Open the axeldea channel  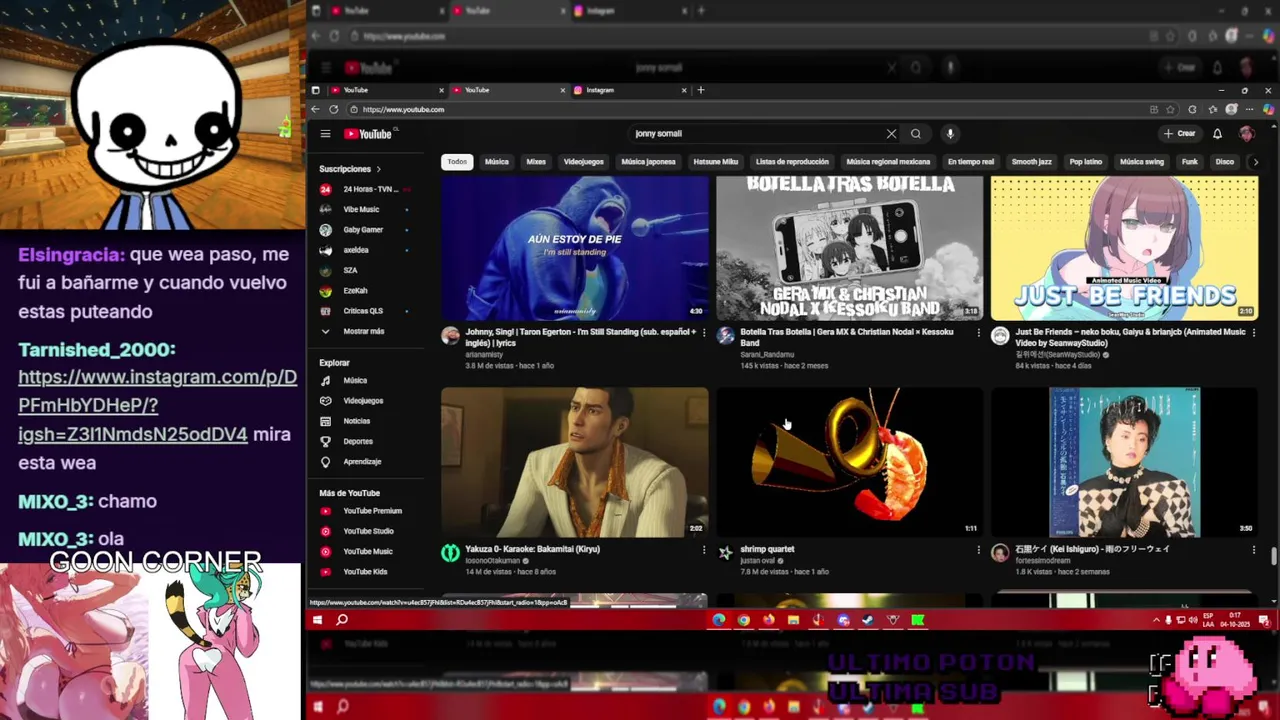click(x=364, y=250)
